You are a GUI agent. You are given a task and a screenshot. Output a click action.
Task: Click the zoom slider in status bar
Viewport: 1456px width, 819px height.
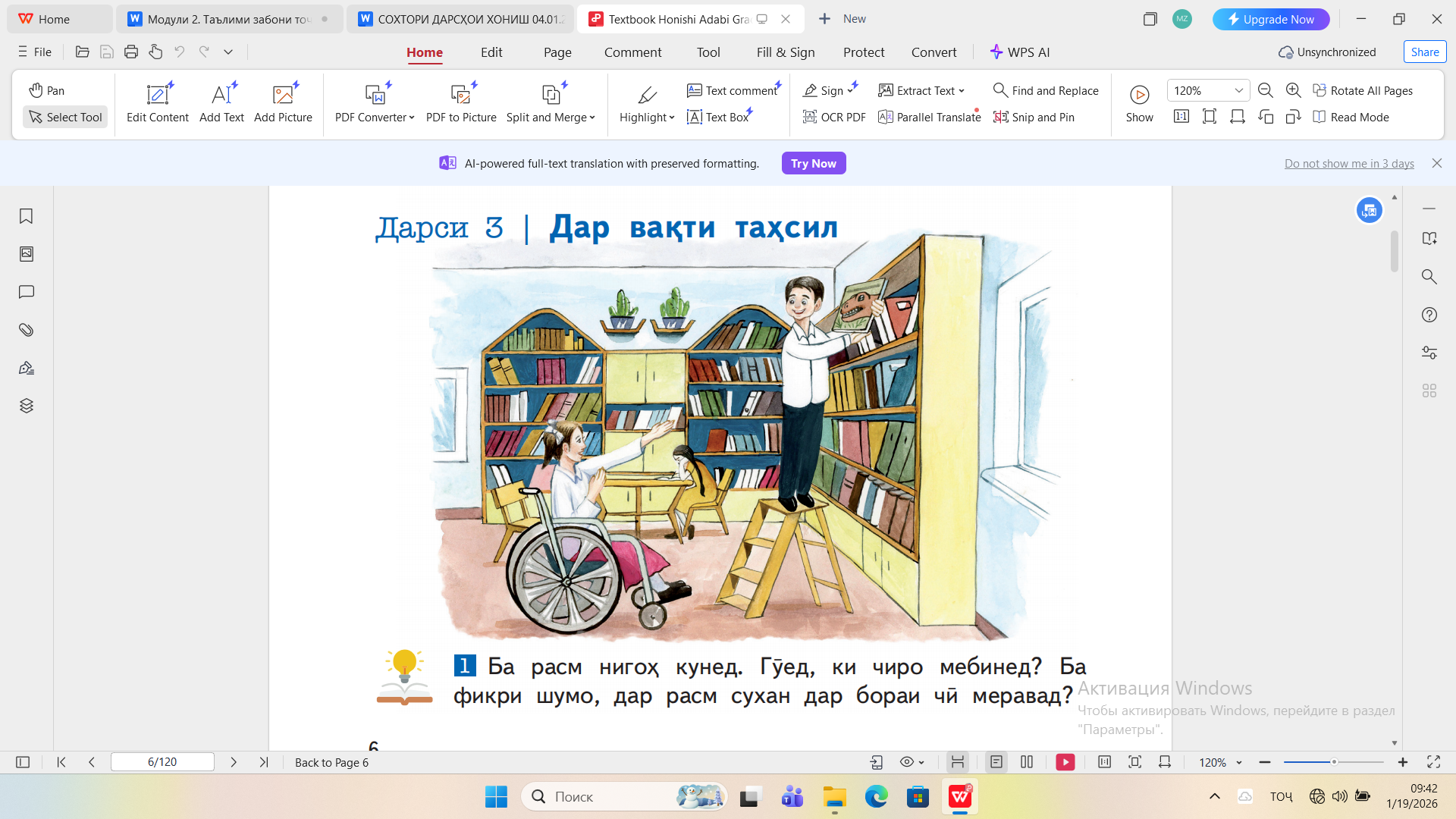[x=1333, y=762]
